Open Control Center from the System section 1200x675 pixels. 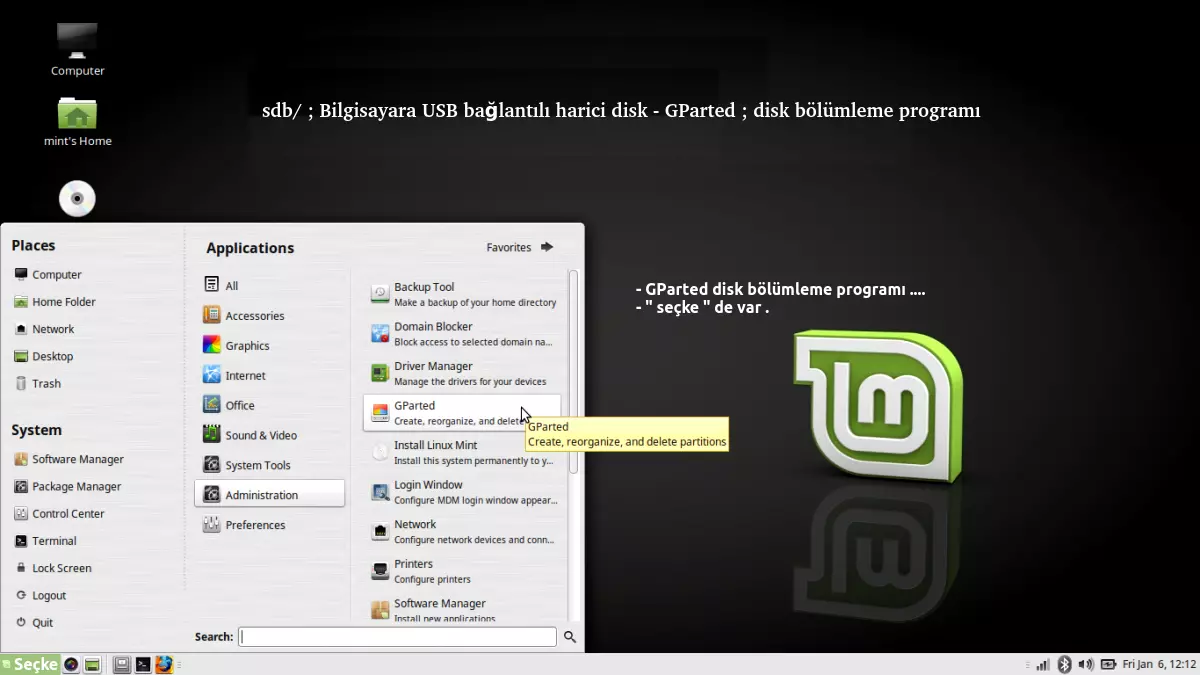(x=68, y=513)
